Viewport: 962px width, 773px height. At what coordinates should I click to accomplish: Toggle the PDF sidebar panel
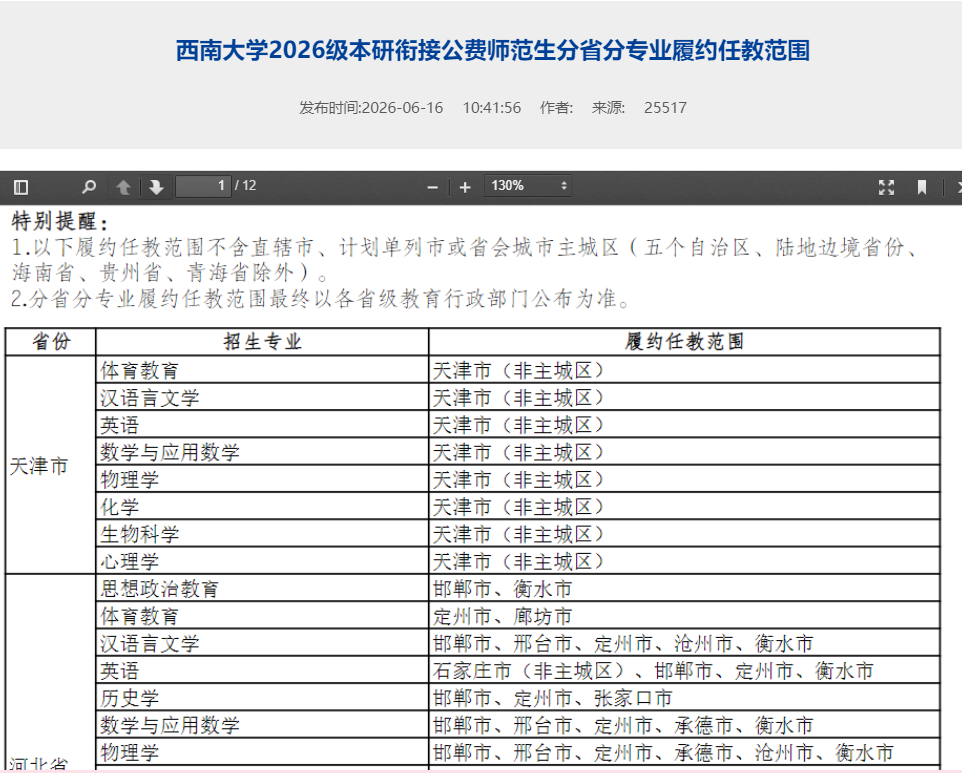(x=21, y=187)
